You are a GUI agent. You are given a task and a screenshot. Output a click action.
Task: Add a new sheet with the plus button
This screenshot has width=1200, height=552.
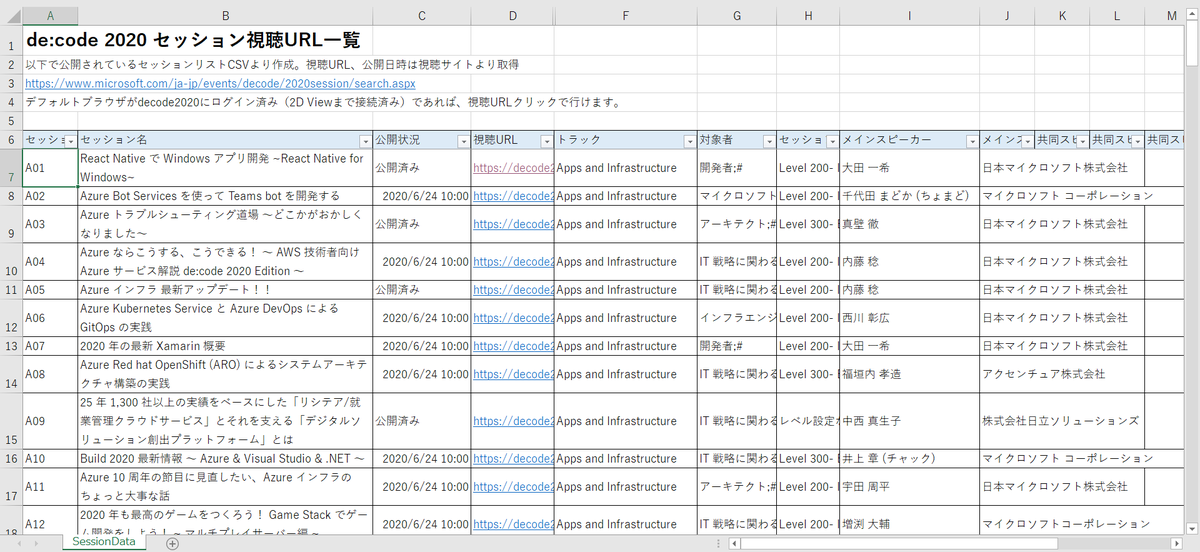point(172,544)
